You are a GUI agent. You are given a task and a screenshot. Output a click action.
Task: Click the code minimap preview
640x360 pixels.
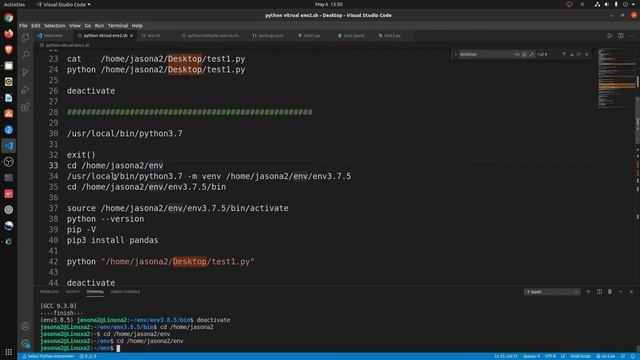(x=616, y=78)
